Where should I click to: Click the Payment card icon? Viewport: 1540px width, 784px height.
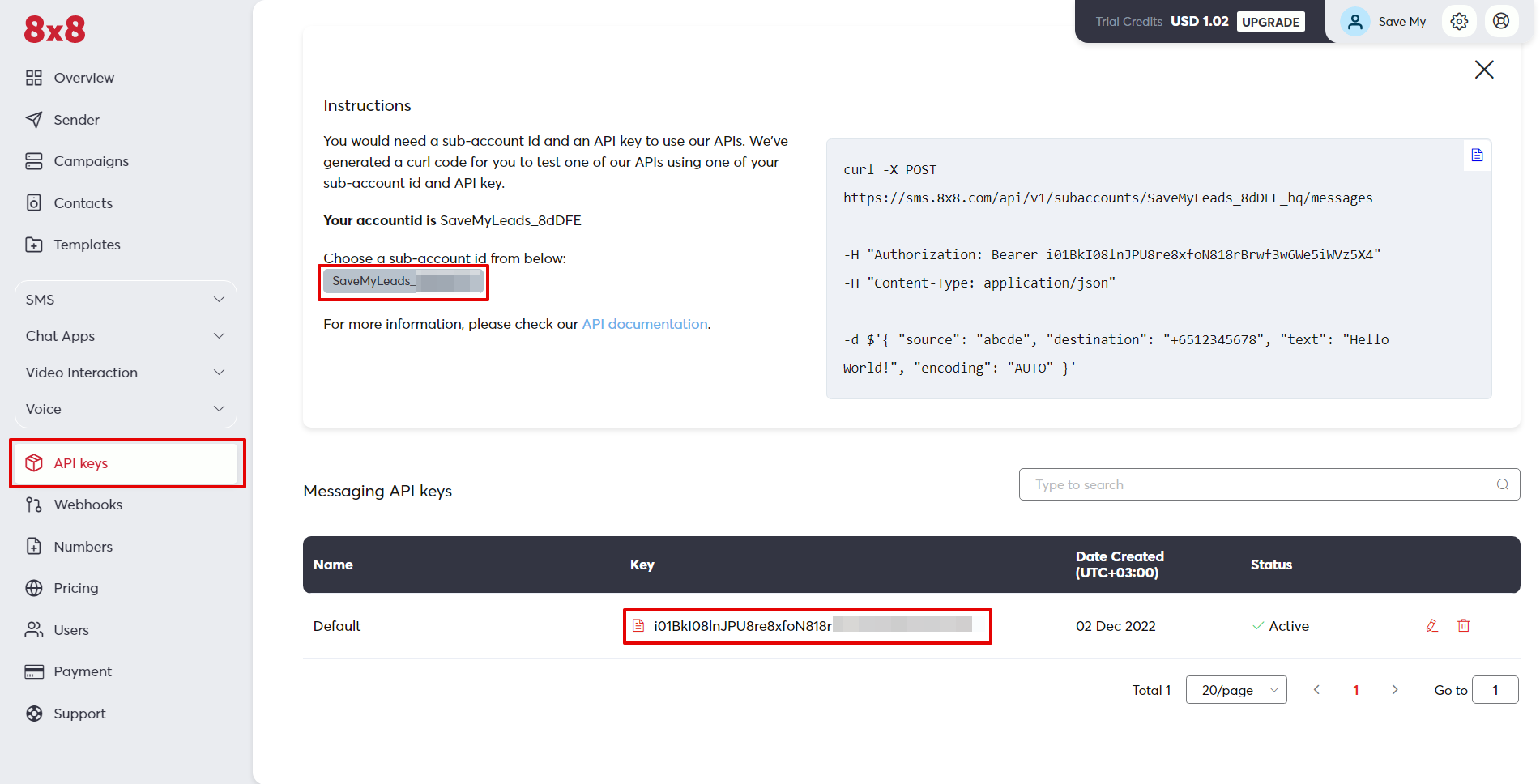(x=34, y=671)
